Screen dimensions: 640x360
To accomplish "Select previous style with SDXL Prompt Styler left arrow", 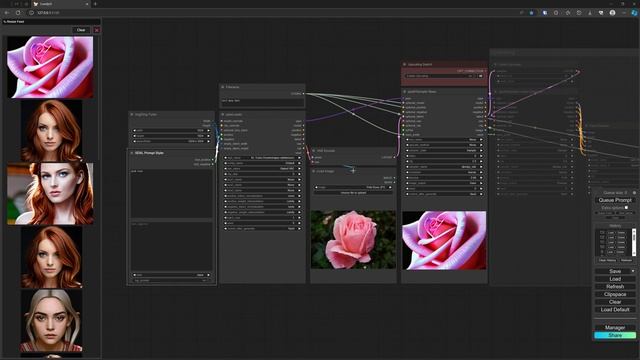I will coord(134,275).
